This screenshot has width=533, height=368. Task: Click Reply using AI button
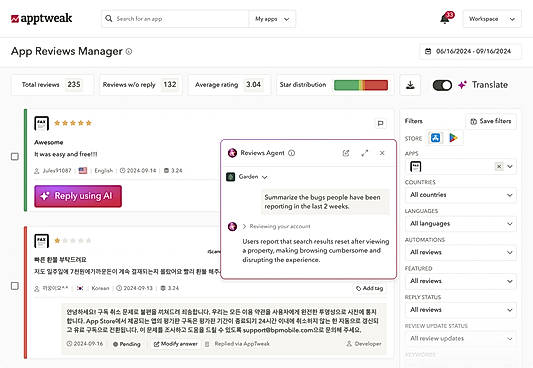78,196
